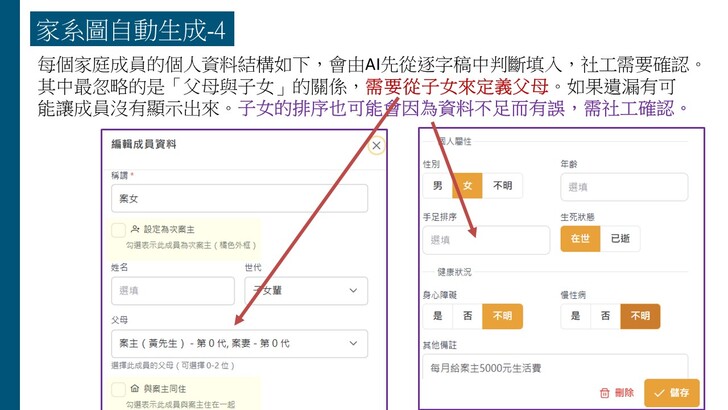
Task: Click the house icon beside 與案主同住
Action: pyautogui.click(x=134, y=390)
